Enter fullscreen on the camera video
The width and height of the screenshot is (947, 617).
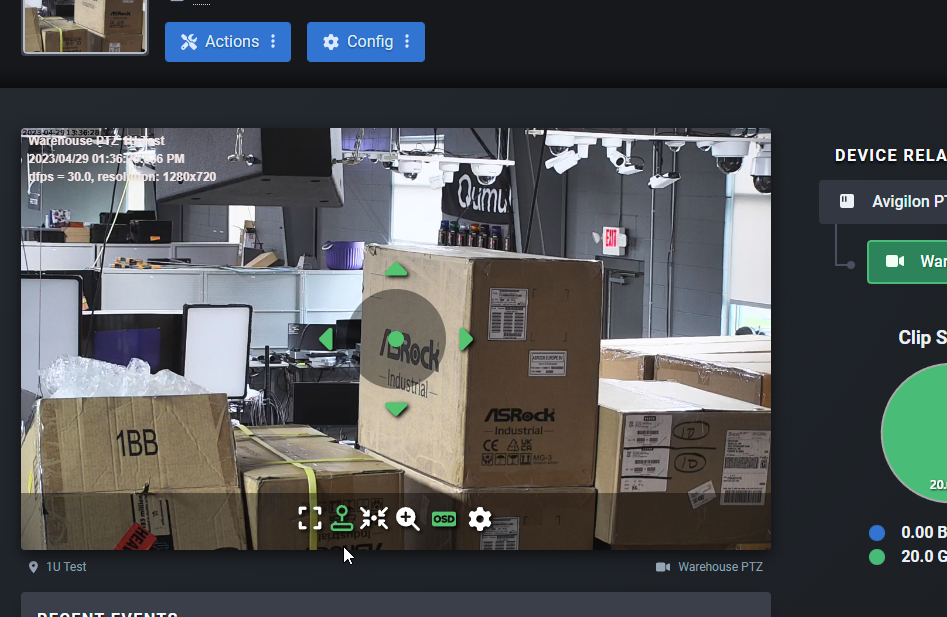pos(310,518)
